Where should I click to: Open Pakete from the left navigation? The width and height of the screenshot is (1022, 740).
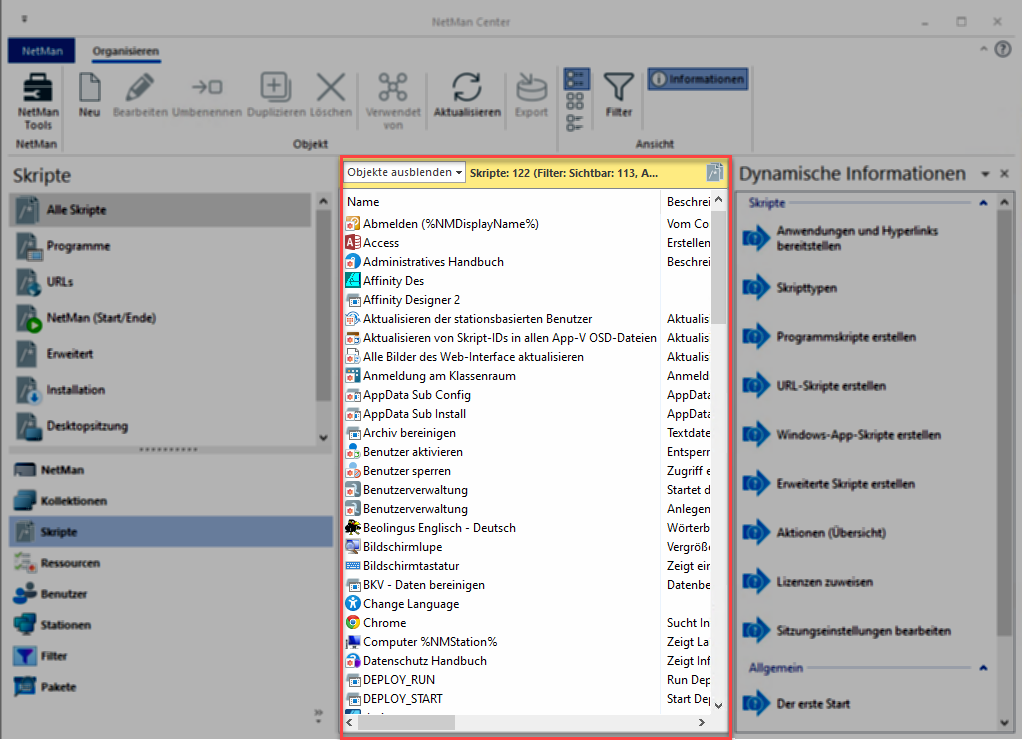(58, 687)
